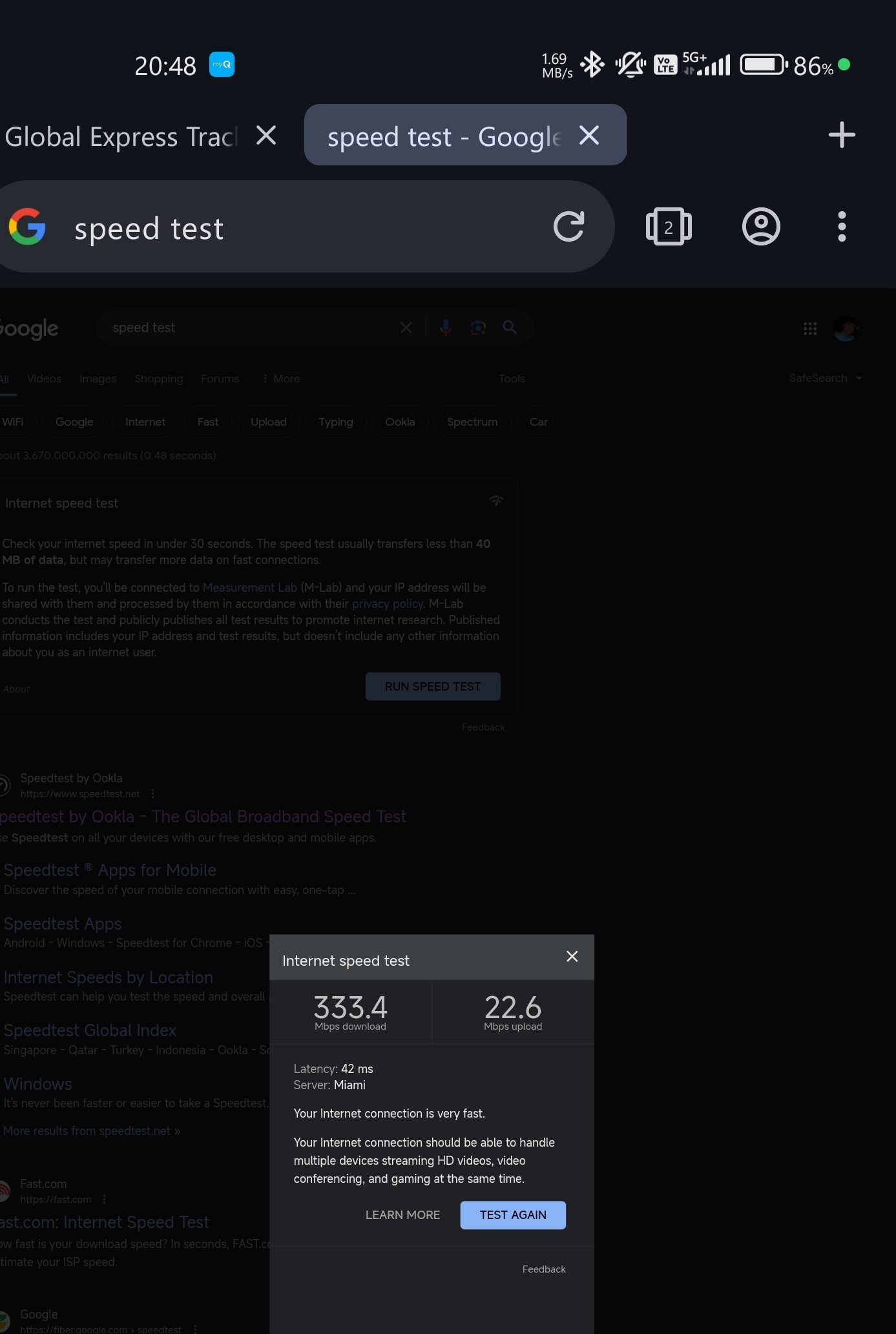896x1334 pixels.
Task: Open More results from speedtest.net
Action: tap(92, 1131)
